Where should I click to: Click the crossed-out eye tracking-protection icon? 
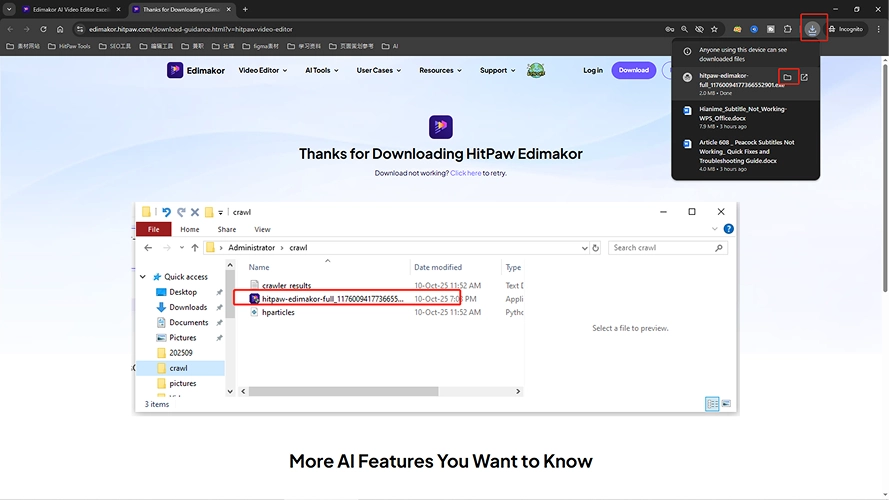[700, 29]
